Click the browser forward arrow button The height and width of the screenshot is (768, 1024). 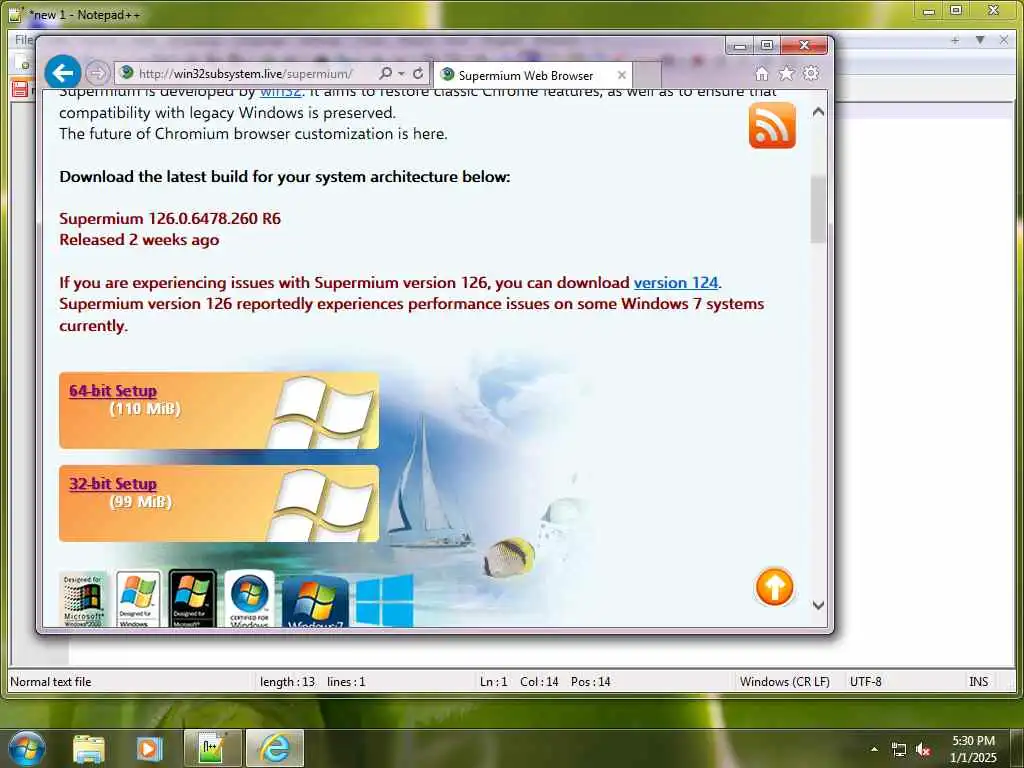click(x=97, y=72)
